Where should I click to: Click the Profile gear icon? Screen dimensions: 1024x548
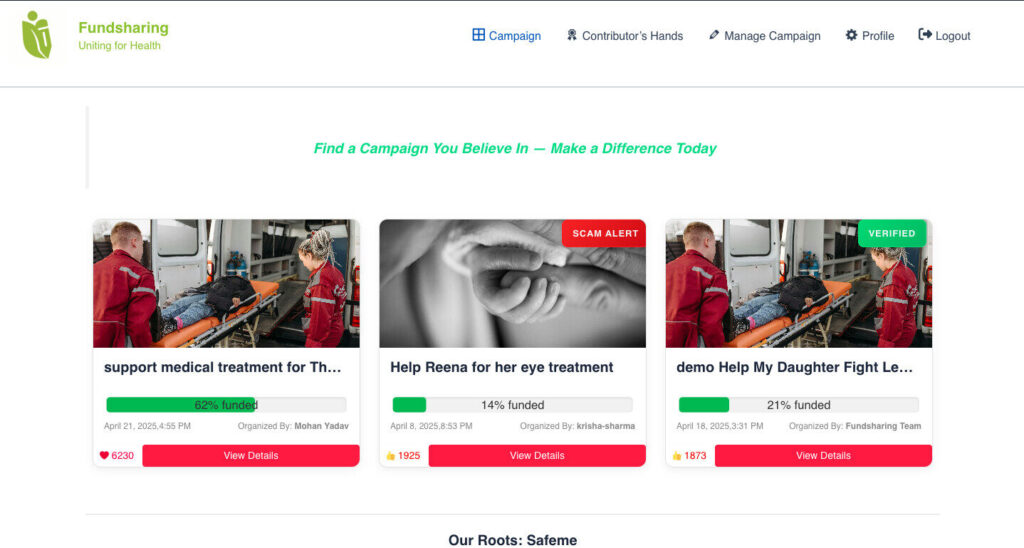coord(851,35)
